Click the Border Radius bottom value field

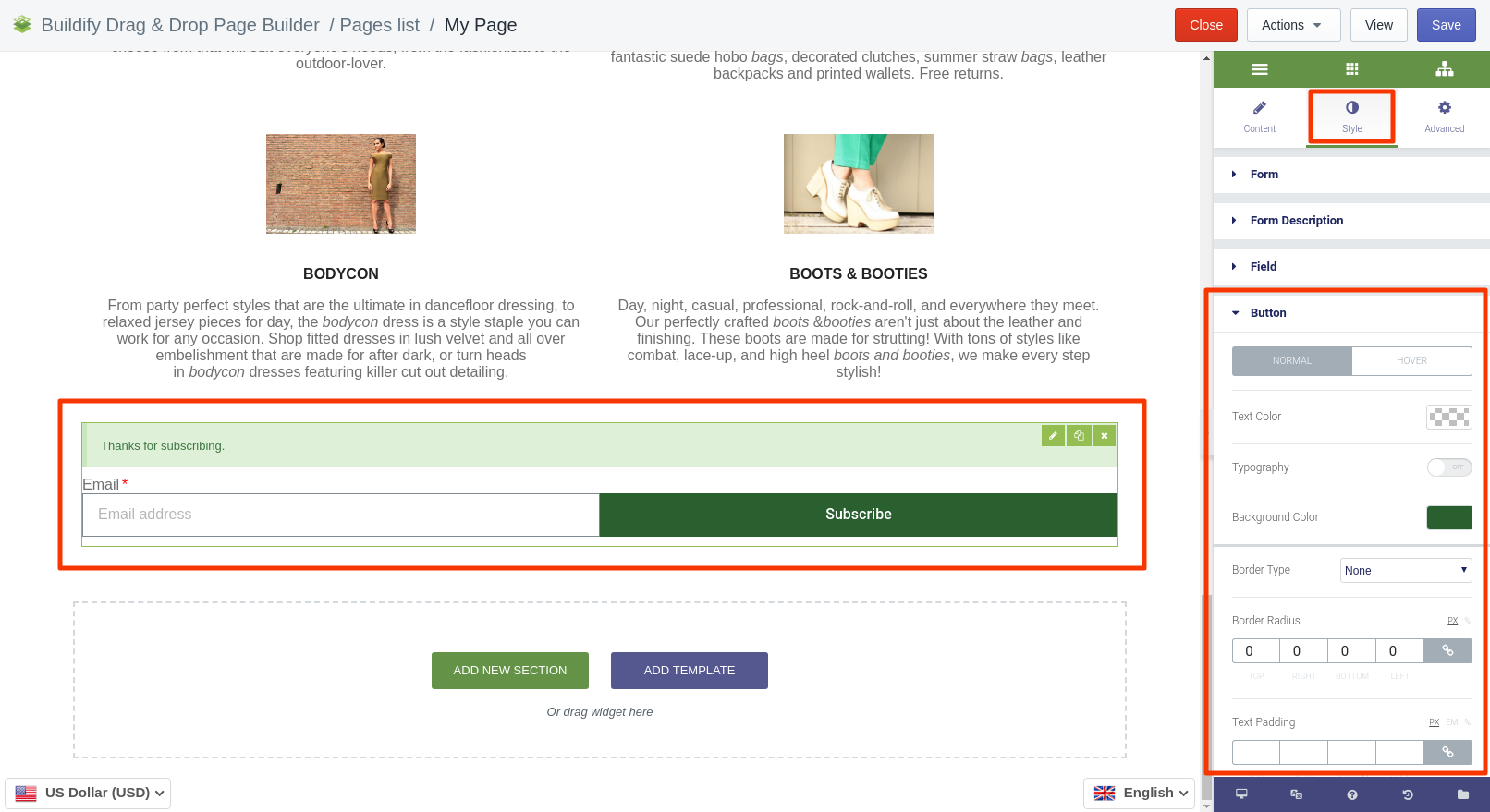[1352, 651]
